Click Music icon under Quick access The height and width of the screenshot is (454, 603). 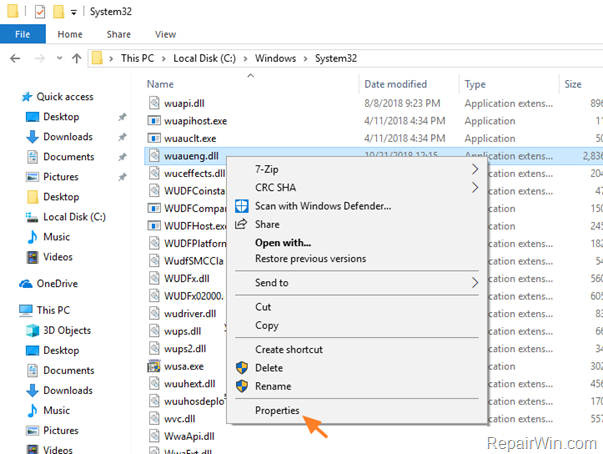[x=32, y=237]
